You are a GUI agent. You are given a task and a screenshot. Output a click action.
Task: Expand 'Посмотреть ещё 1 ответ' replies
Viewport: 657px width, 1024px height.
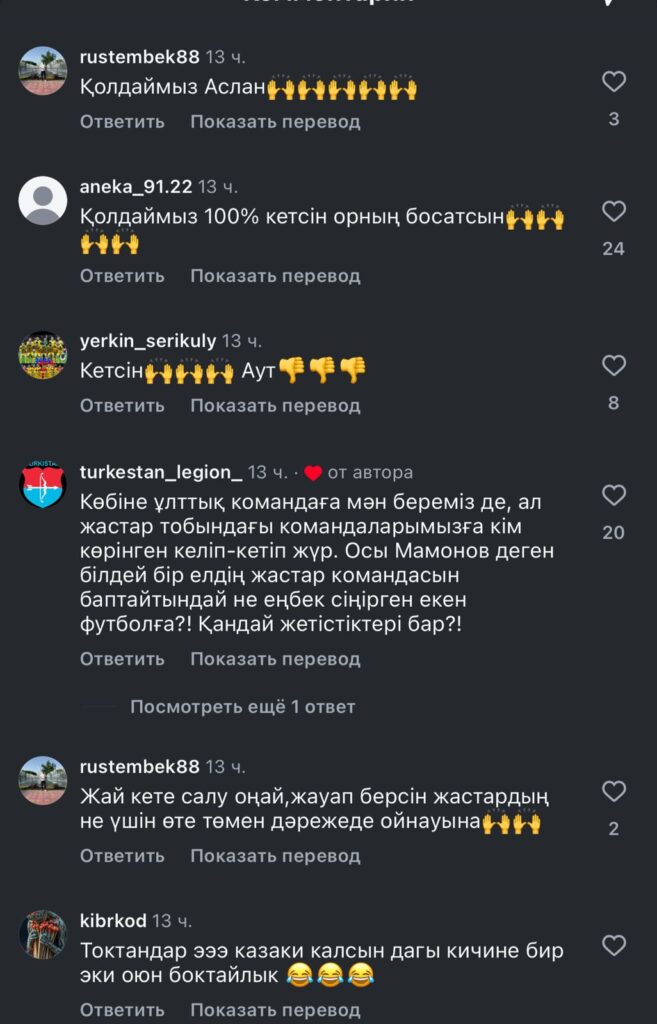pos(242,707)
